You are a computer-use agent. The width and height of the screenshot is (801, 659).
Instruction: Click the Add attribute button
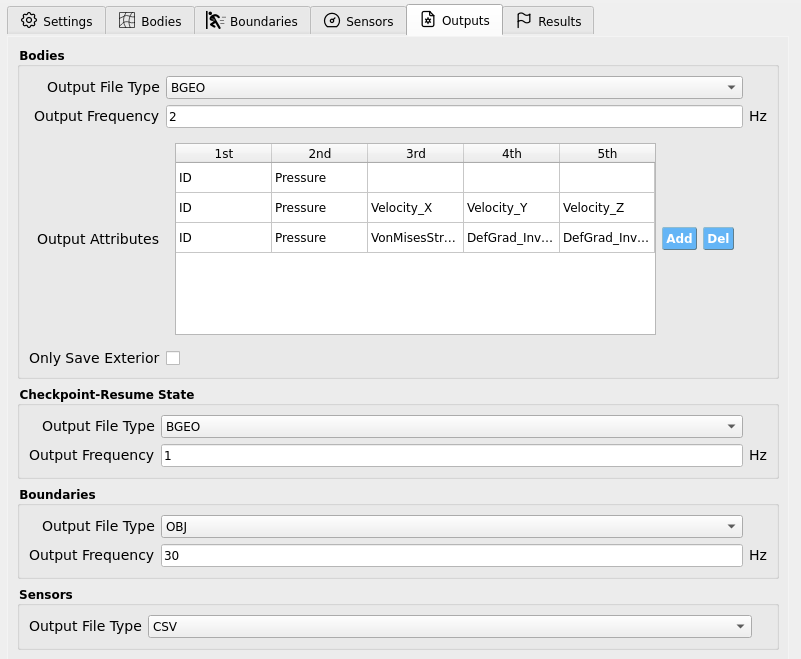click(x=679, y=239)
